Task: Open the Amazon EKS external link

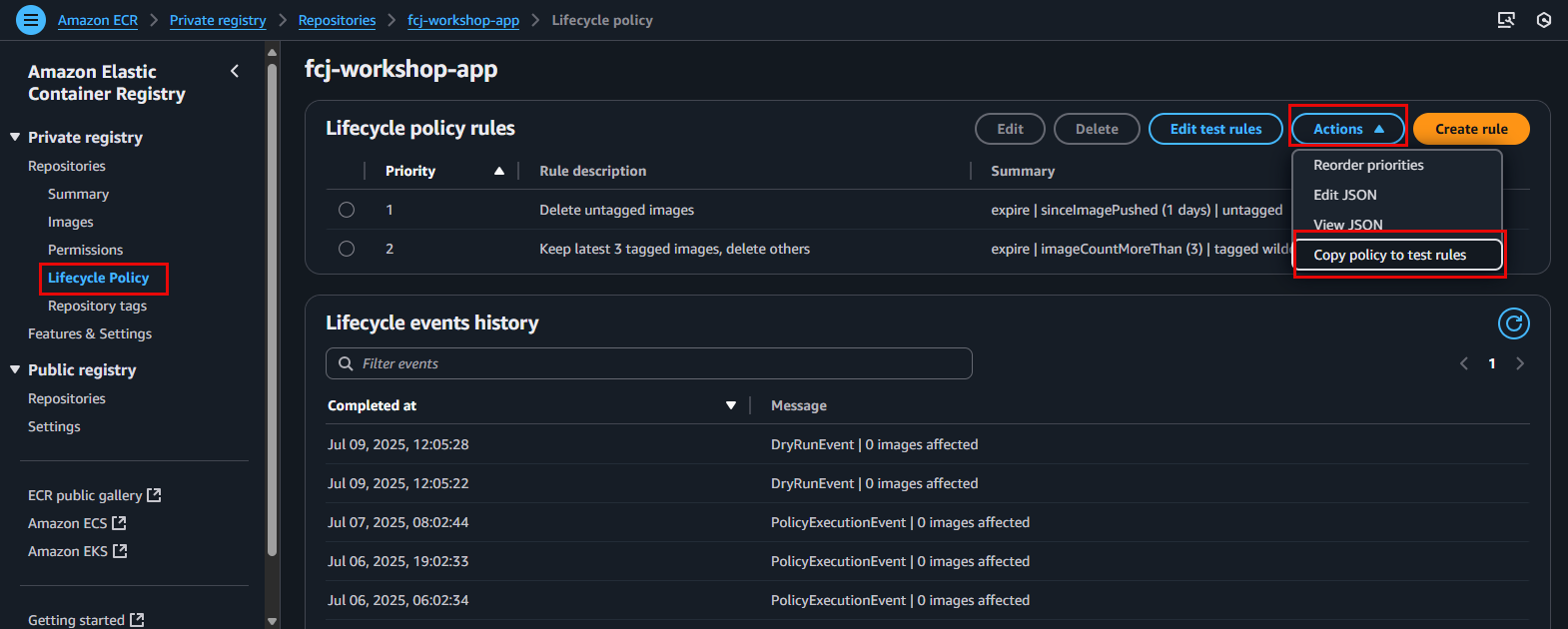Action: (77, 551)
